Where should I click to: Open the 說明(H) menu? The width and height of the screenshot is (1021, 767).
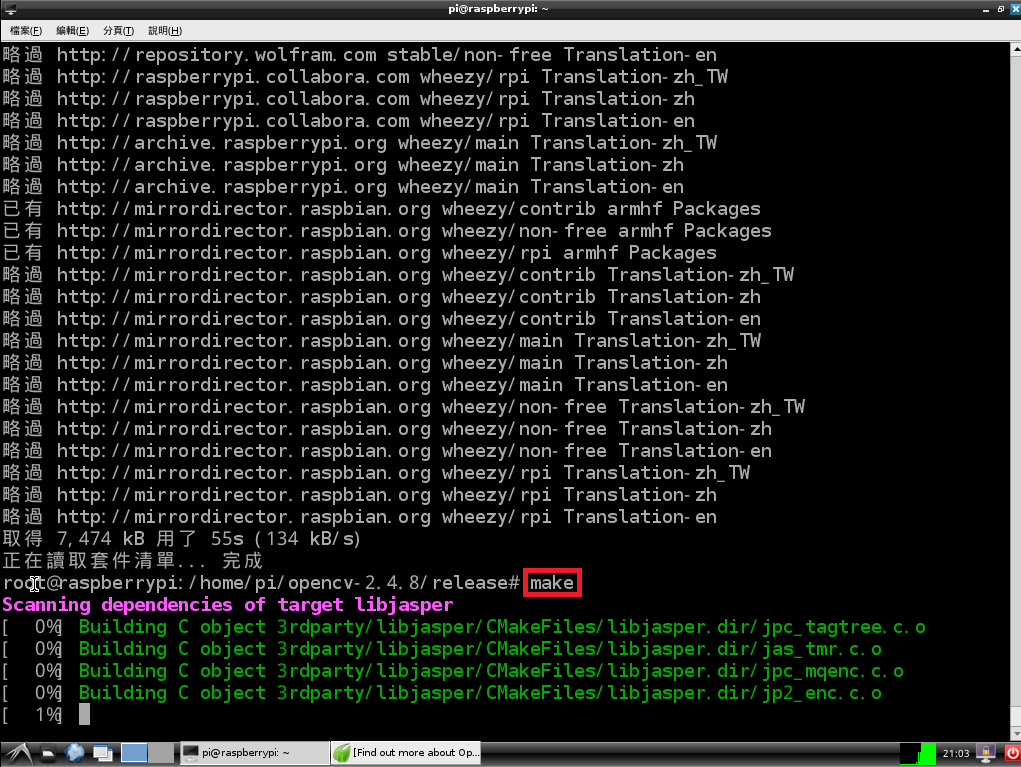[165, 31]
